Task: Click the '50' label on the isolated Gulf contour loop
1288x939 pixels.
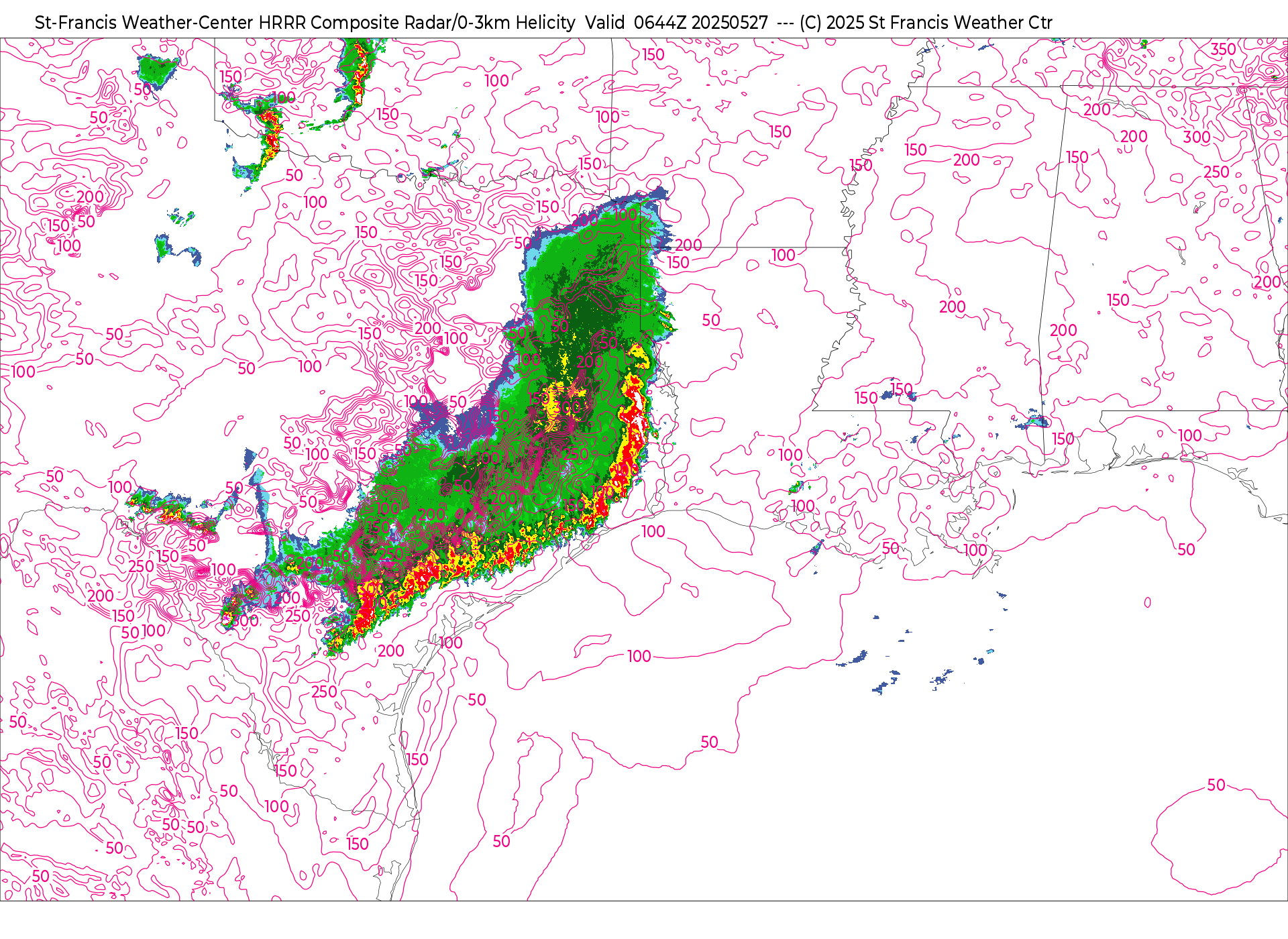Action: coord(1216,785)
